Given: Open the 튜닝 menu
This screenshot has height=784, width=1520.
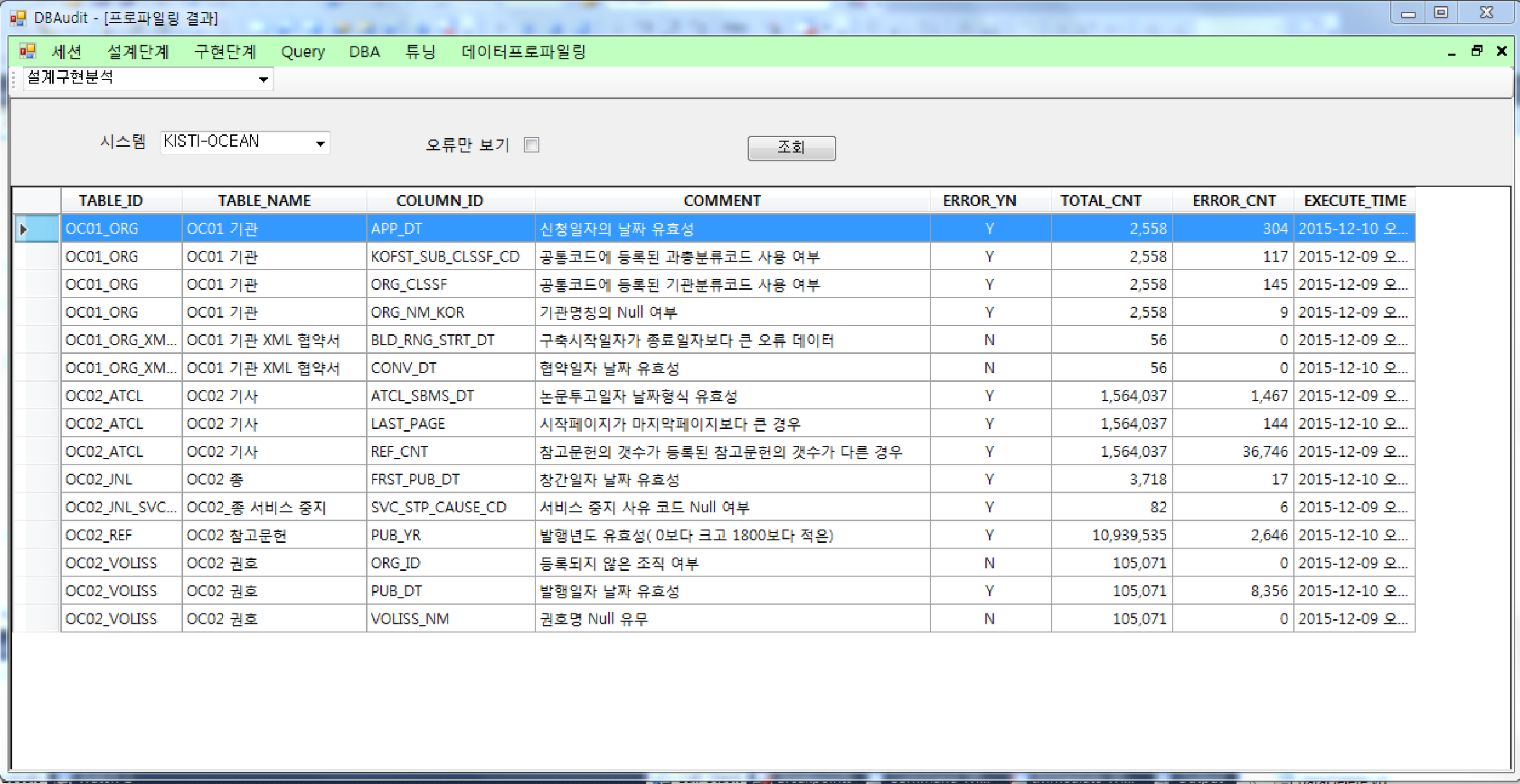Looking at the screenshot, I should tap(420, 52).
